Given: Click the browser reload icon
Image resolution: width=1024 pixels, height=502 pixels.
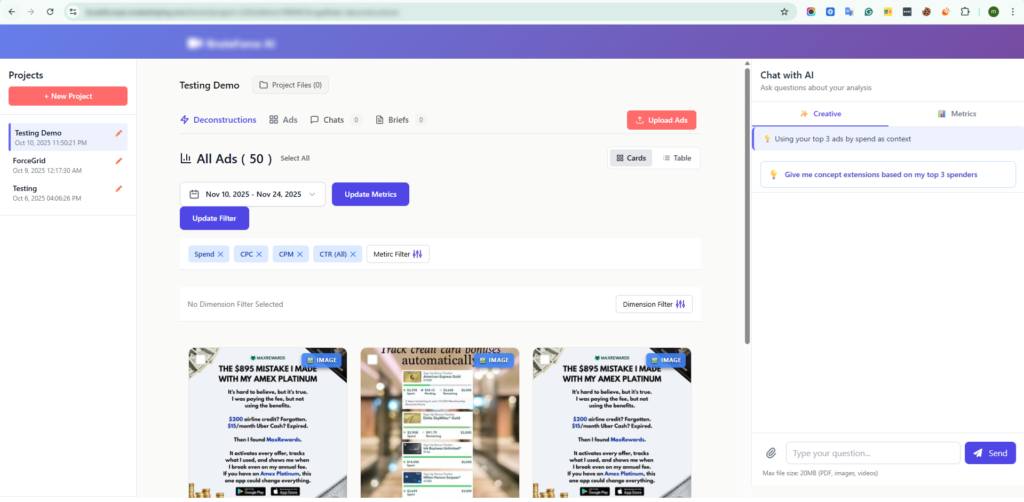Looking at the screenshot, I should [49, 11].
